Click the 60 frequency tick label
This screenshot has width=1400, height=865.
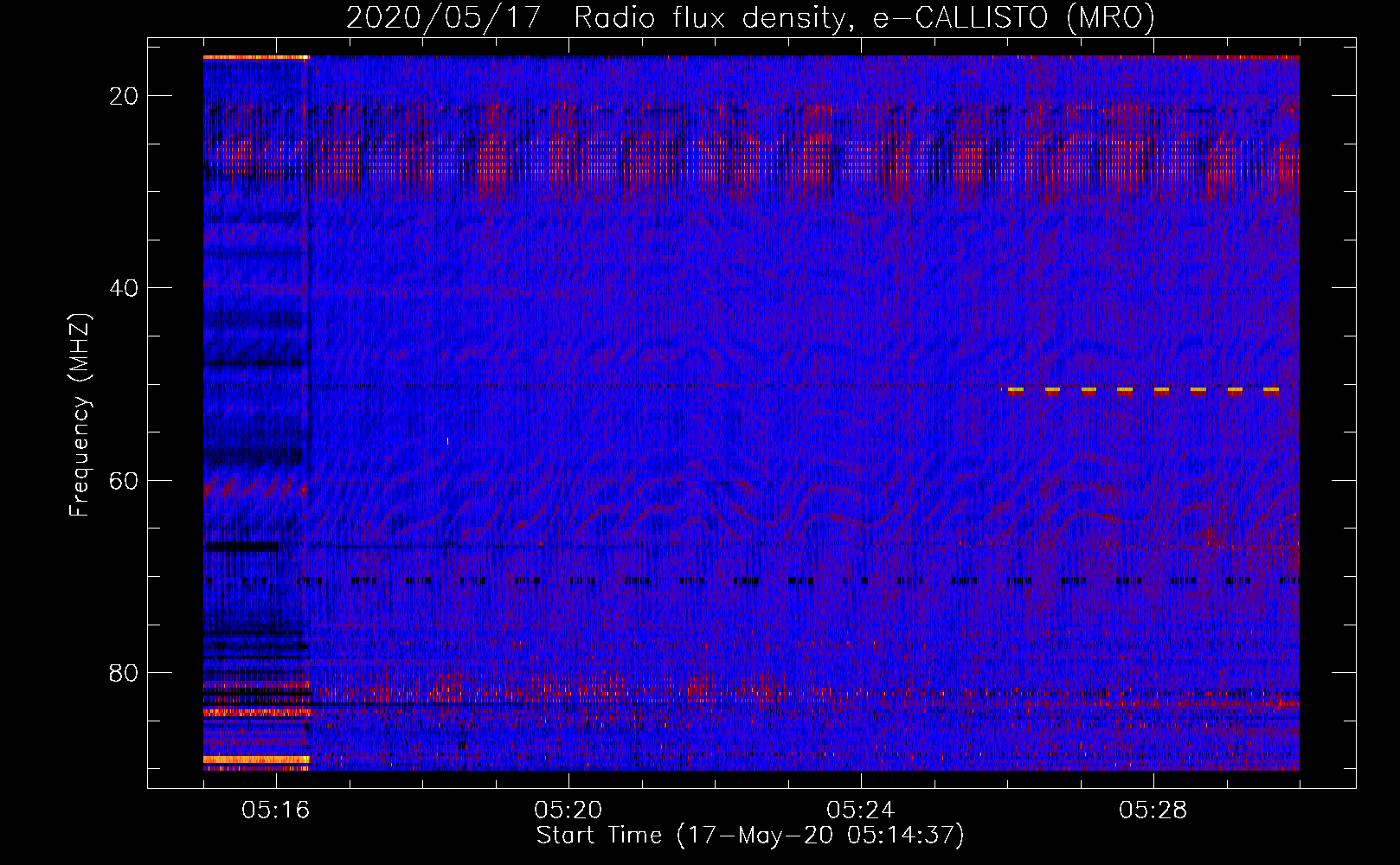(x=124, y=481)
